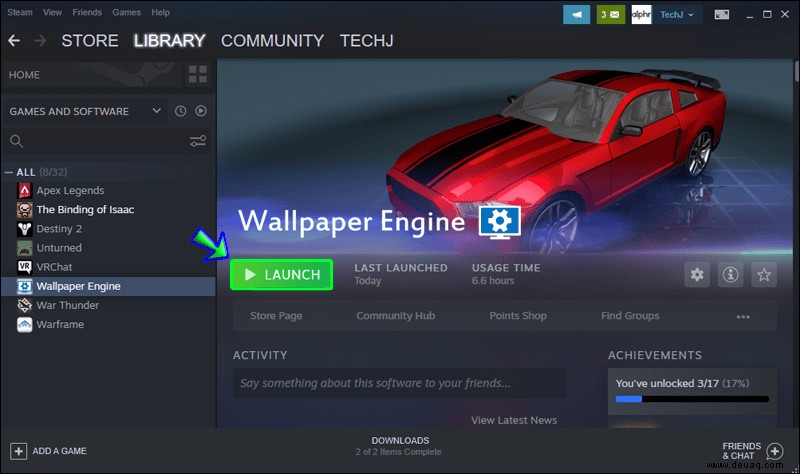Click Add a Game plus icon
800x474 pixels.
pos(18,451)
